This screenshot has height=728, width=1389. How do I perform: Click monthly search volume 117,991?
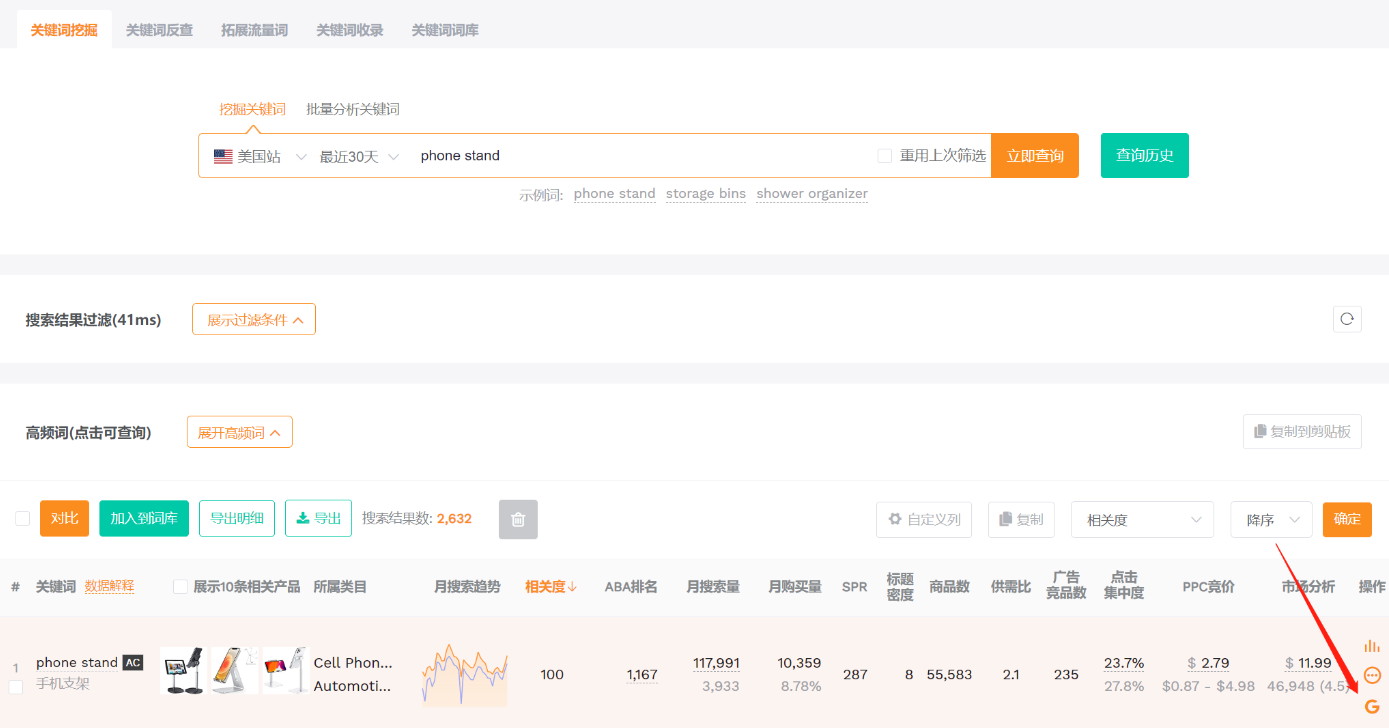(x=716, y=663)
